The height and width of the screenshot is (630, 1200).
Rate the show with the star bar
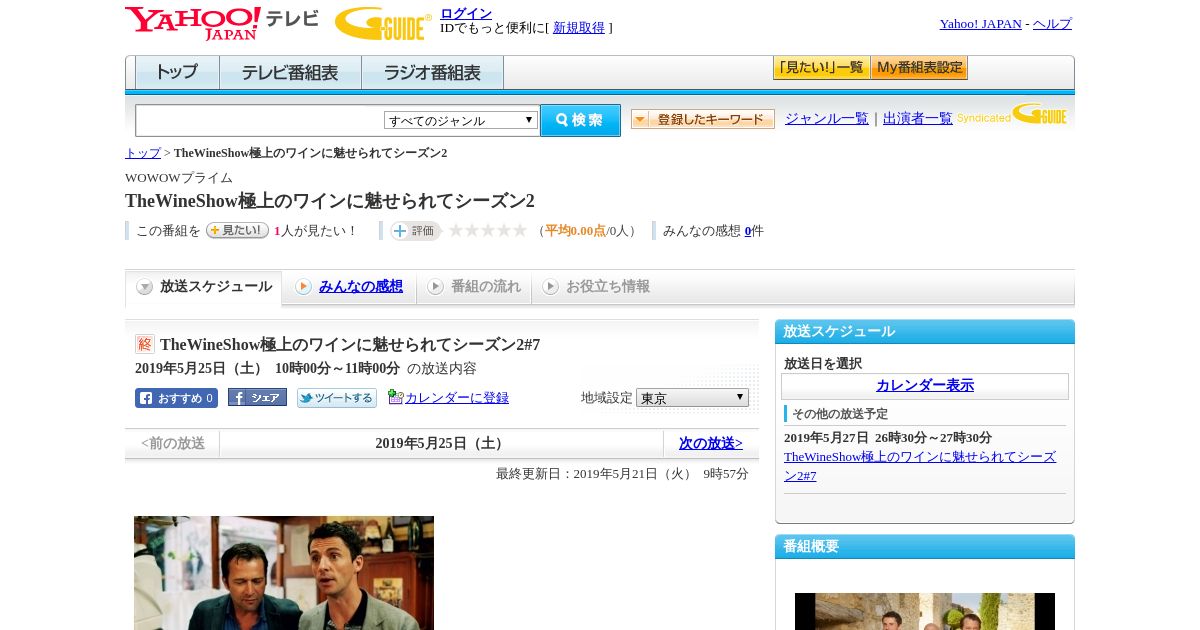pyautogui.click(x=487, y=230)
